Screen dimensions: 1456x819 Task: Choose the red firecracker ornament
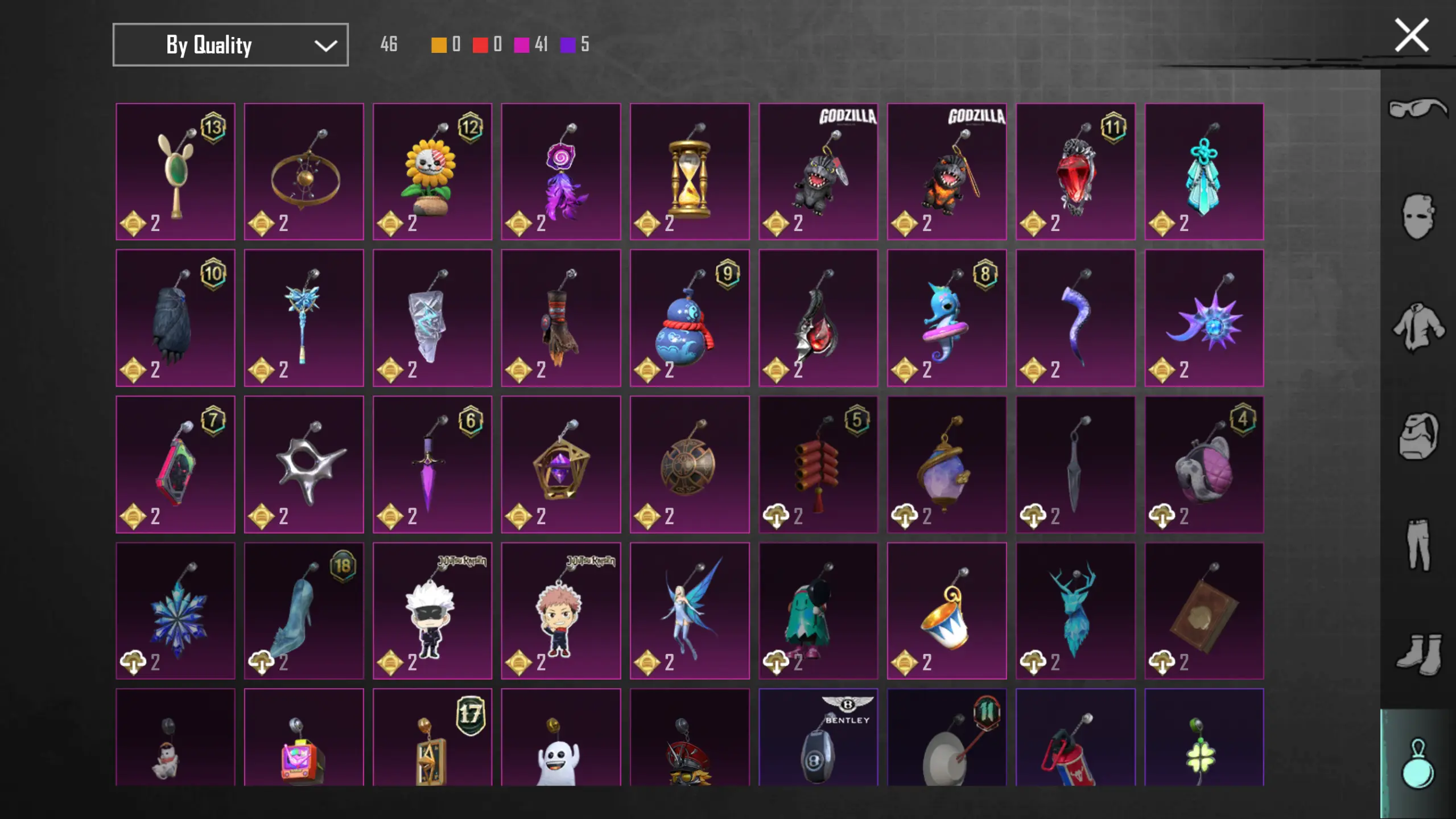(x=818, y=464)
